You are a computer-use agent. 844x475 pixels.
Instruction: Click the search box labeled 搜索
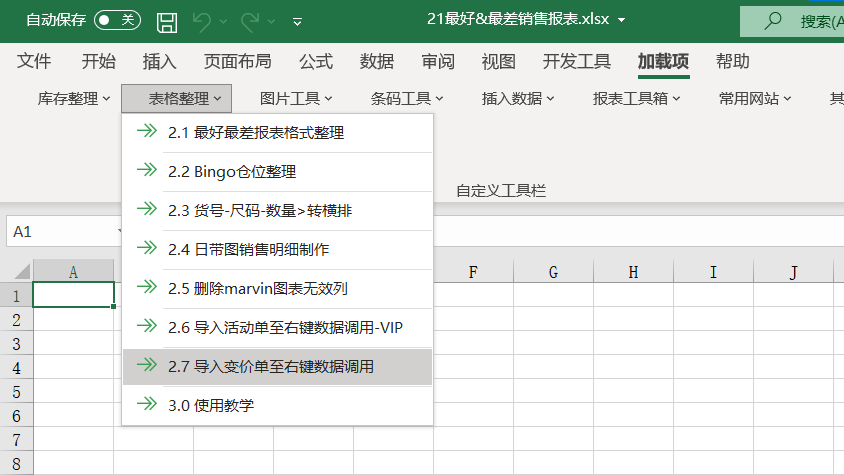(x=792, y=22)
